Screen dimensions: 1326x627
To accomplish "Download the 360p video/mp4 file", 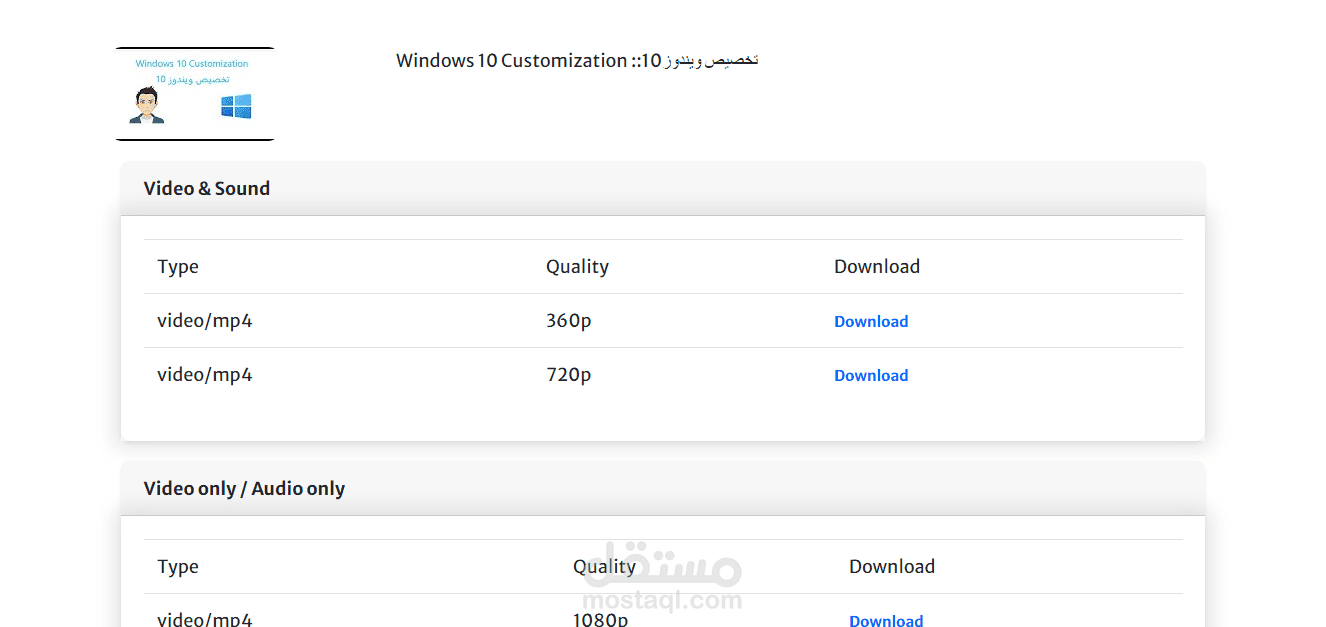I will [871, 321].
